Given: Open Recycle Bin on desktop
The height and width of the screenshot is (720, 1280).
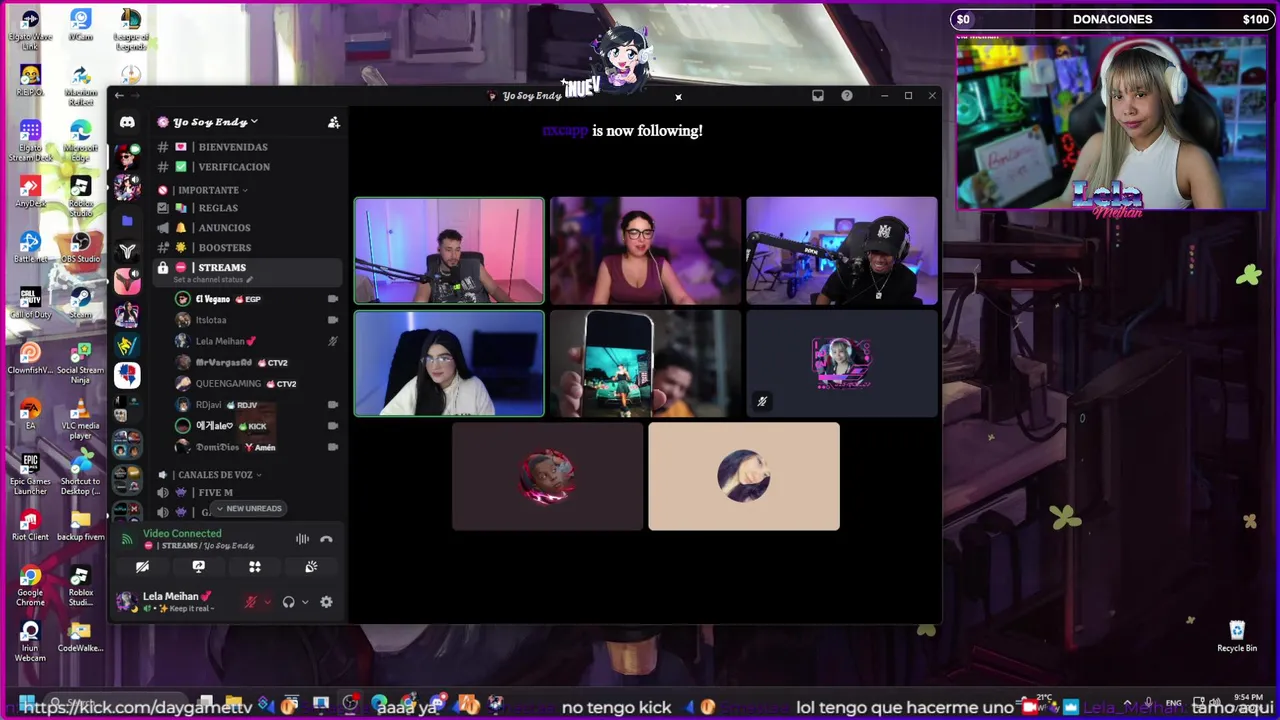Looking at the screenshot, I should click(x=1237, y=636).
